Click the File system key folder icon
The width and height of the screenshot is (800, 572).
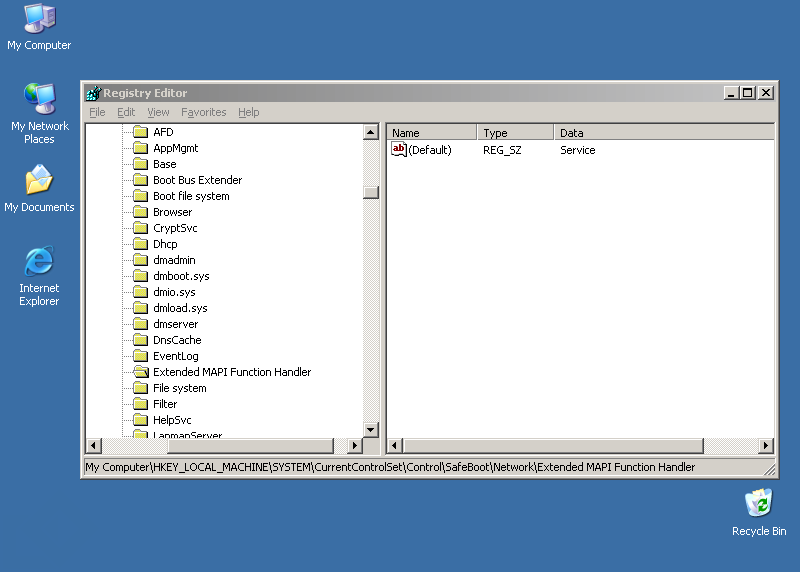[140, 388]
